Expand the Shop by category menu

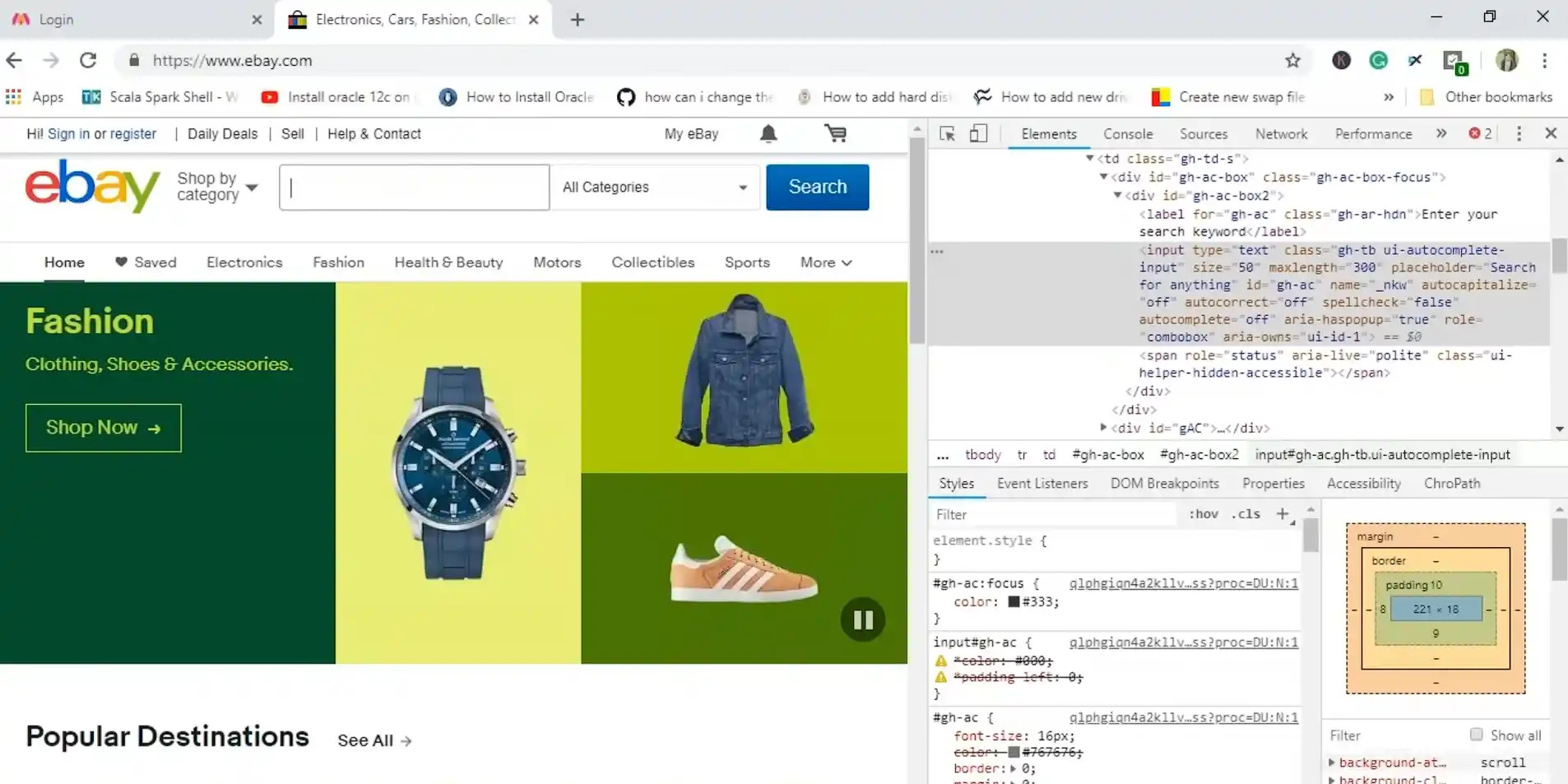point(217,188)
